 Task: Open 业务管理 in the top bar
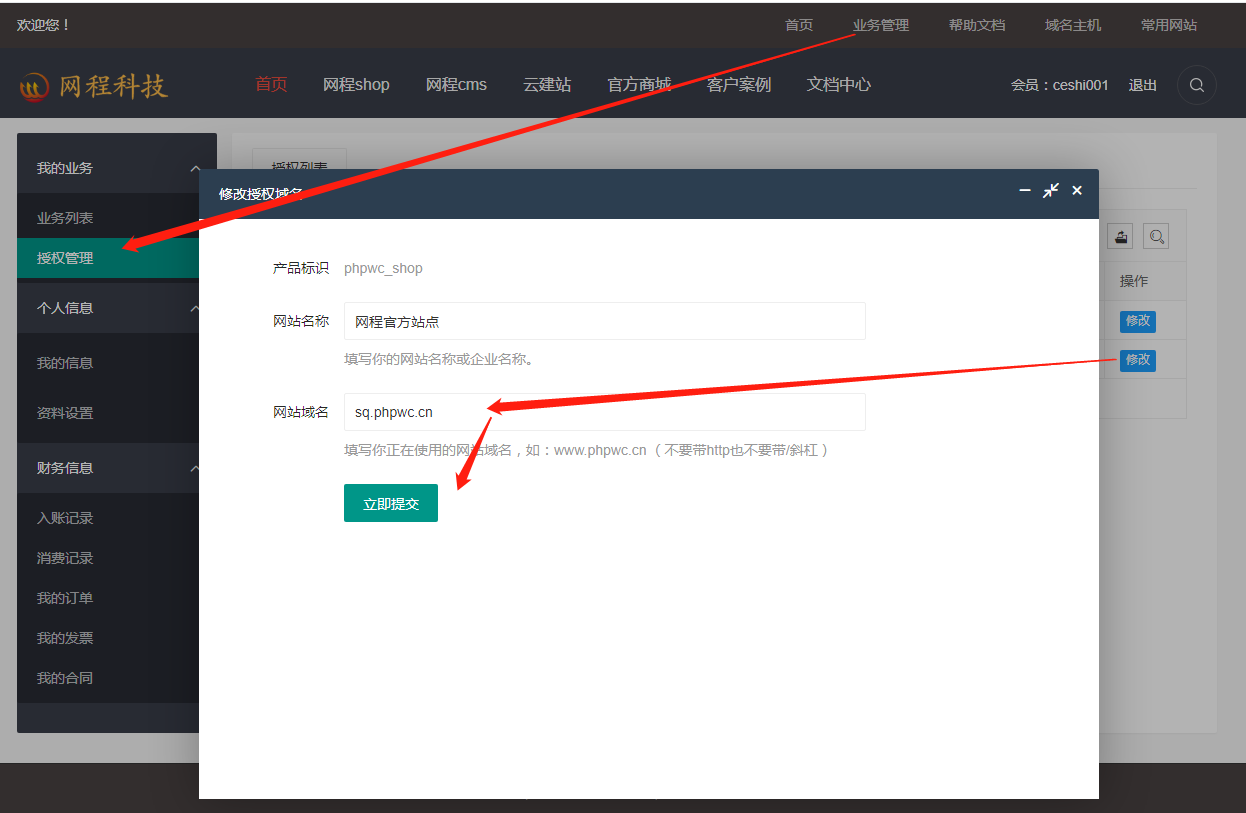880,25
